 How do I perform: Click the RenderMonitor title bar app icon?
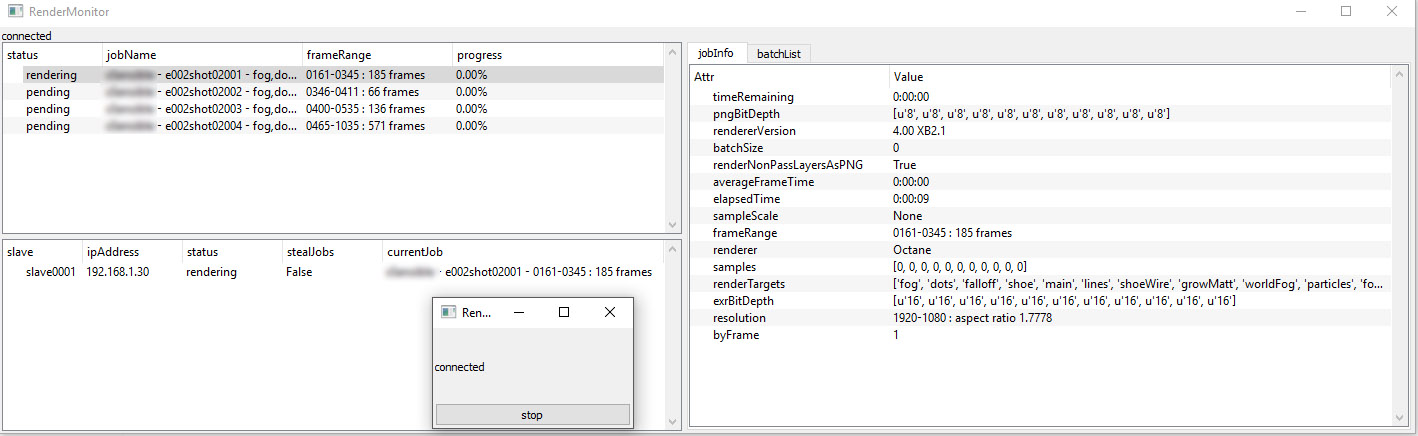pos(16,12)
